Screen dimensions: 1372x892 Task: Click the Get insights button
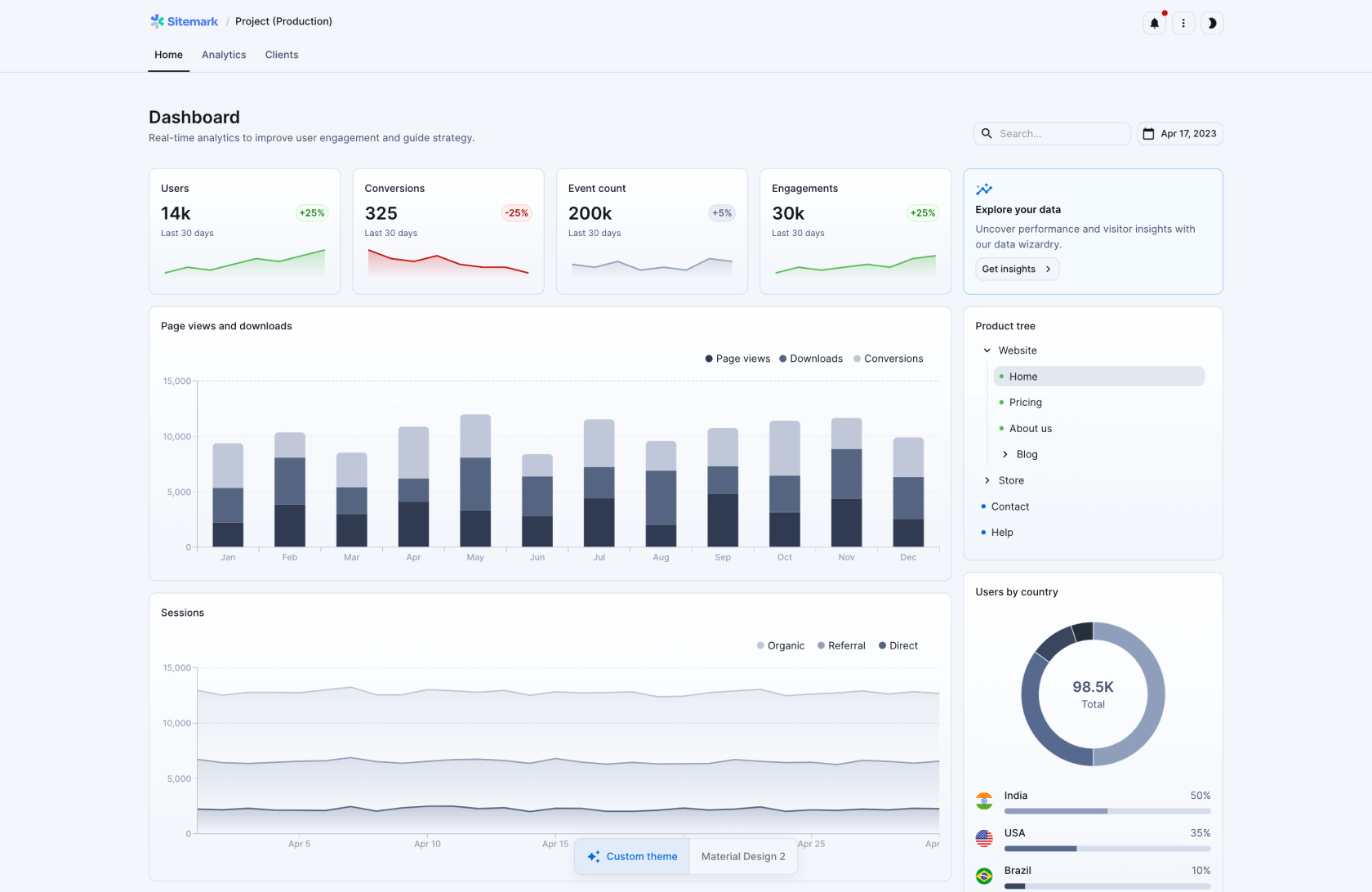[1017, 269]
